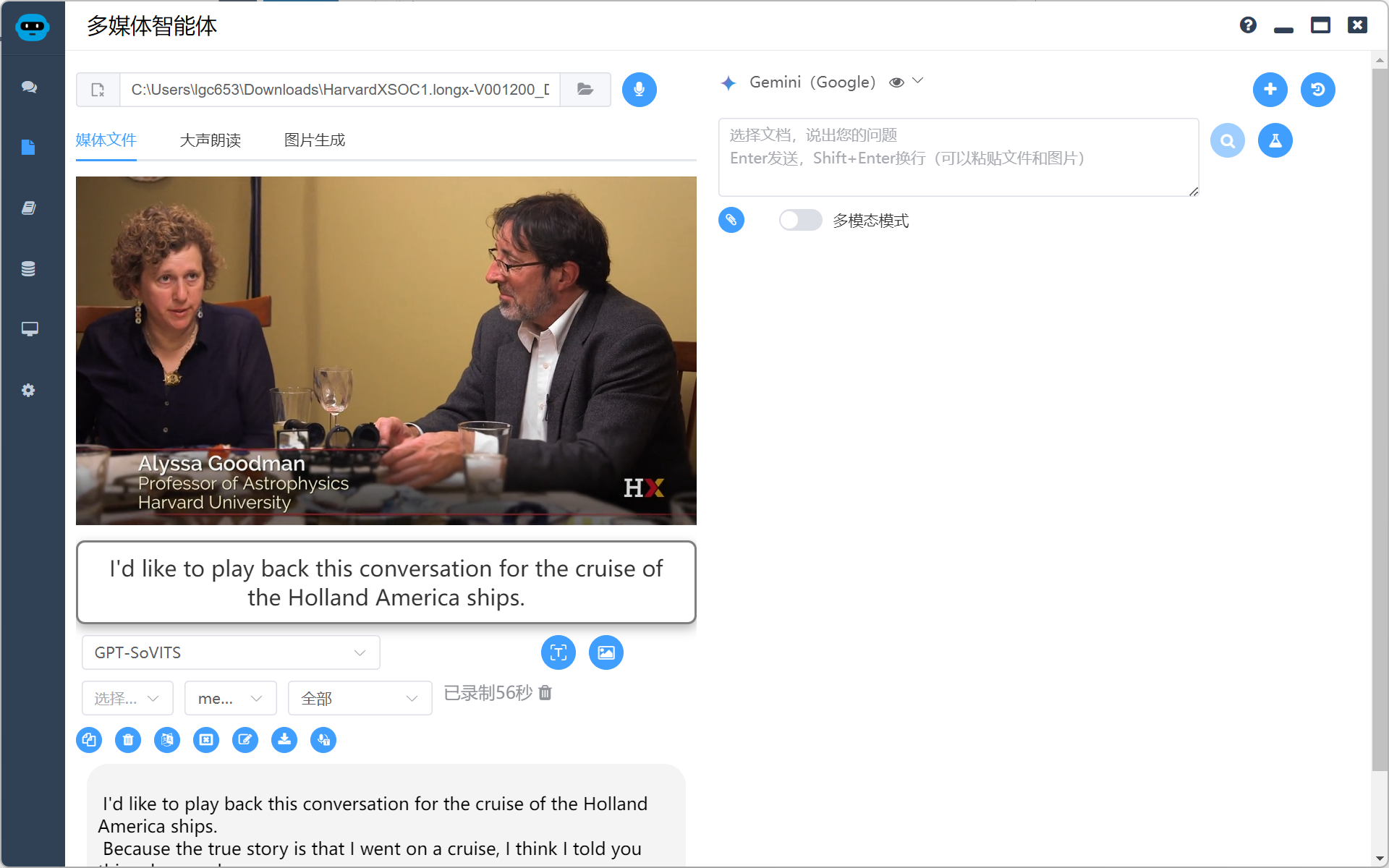Copy transcript with the copy icon
Screen dimensions: 1389x868
pyautogui.click(x=89, y=740)
